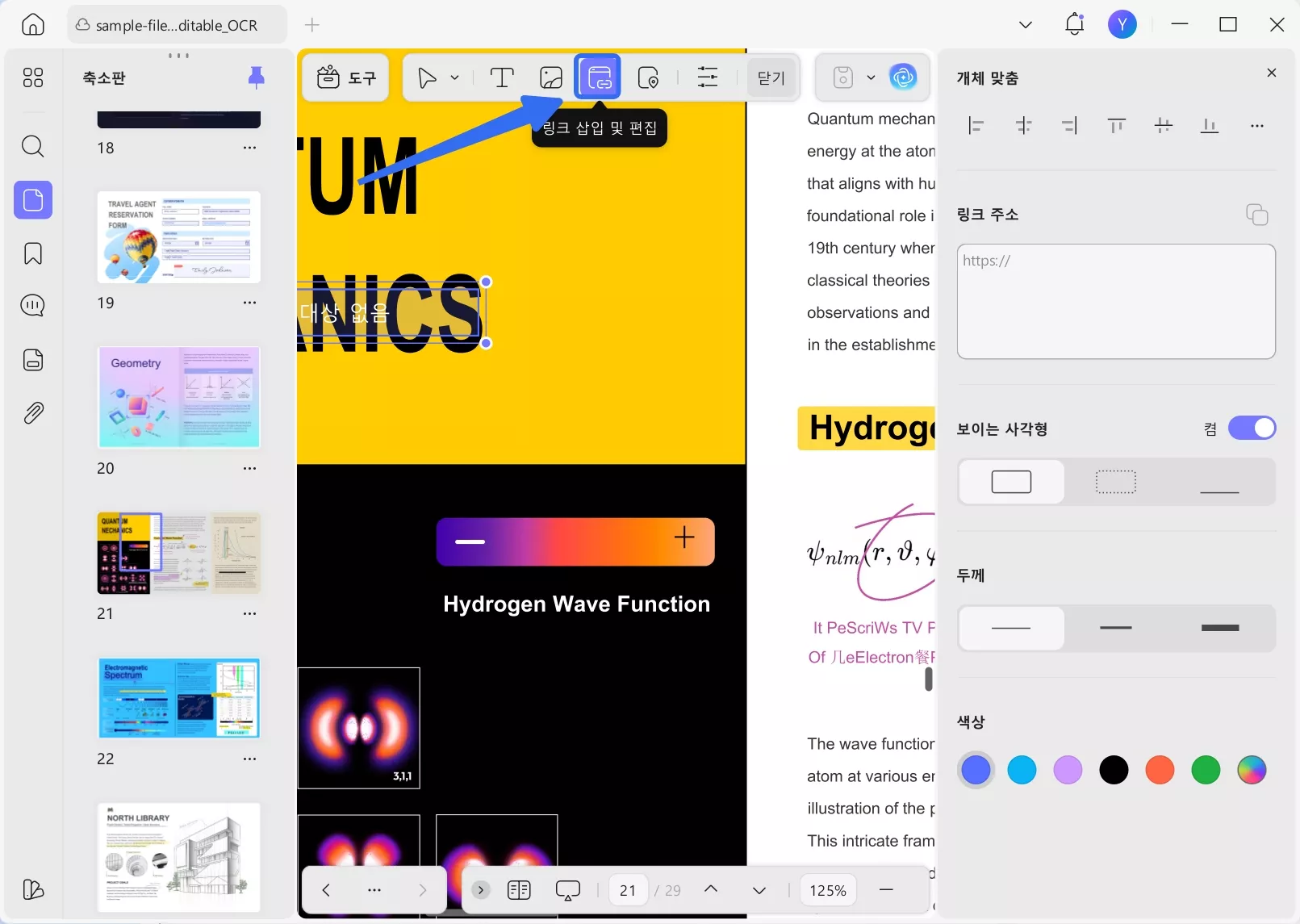Pick the green color swatch
The width and height of the screenshot is (1300, 924).
click(x=1206, y=770)
